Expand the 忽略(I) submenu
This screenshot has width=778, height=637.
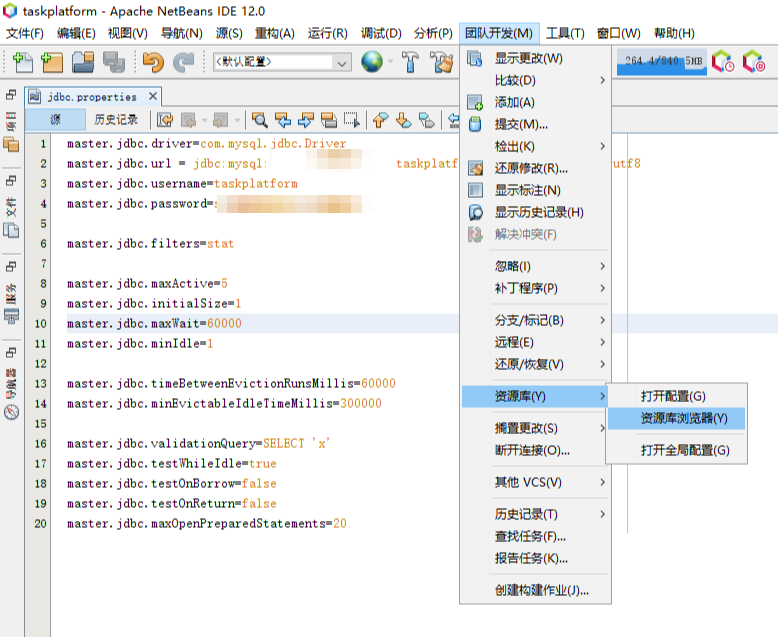535,266
